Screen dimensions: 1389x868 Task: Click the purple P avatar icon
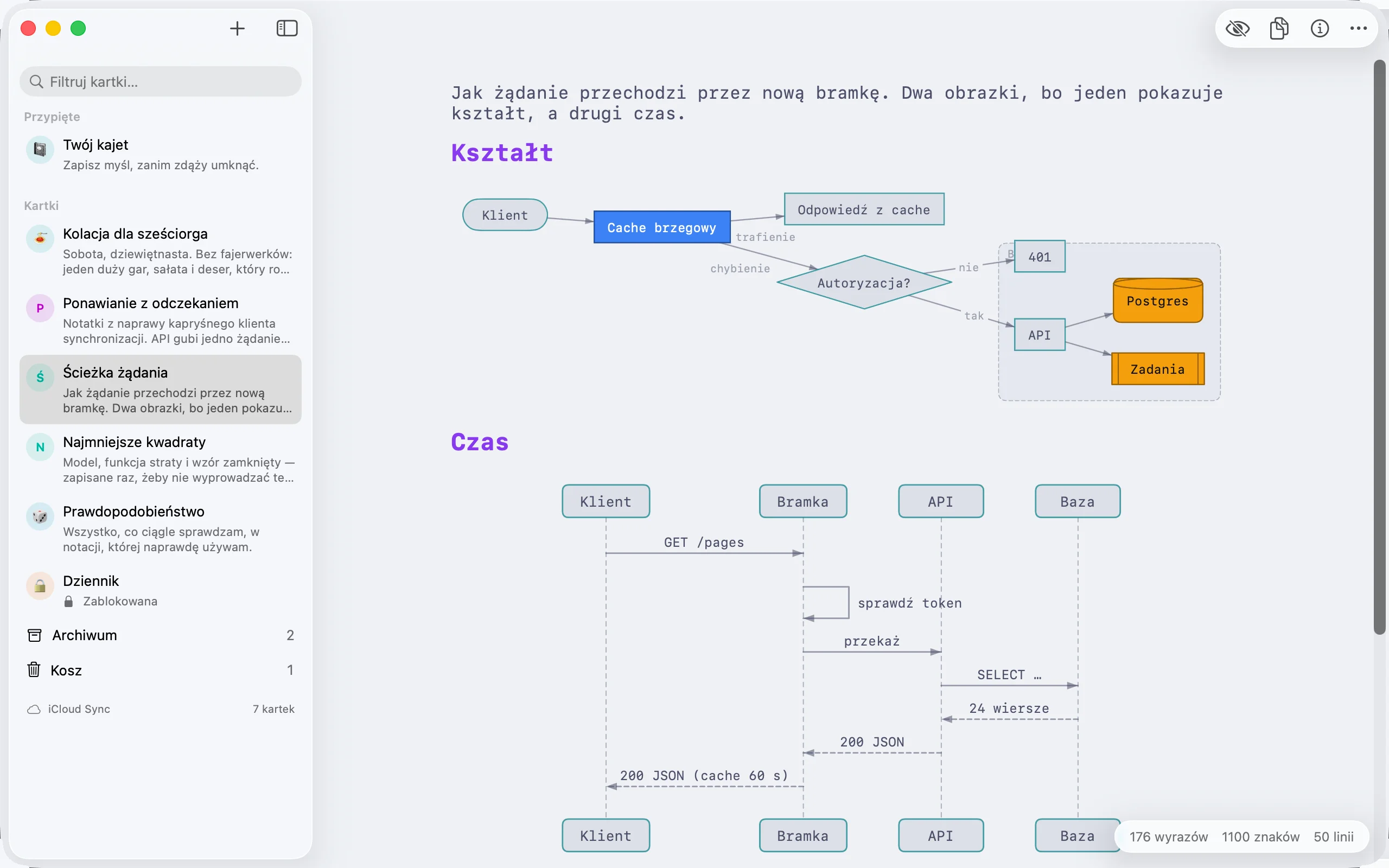[x=40, y=308]
